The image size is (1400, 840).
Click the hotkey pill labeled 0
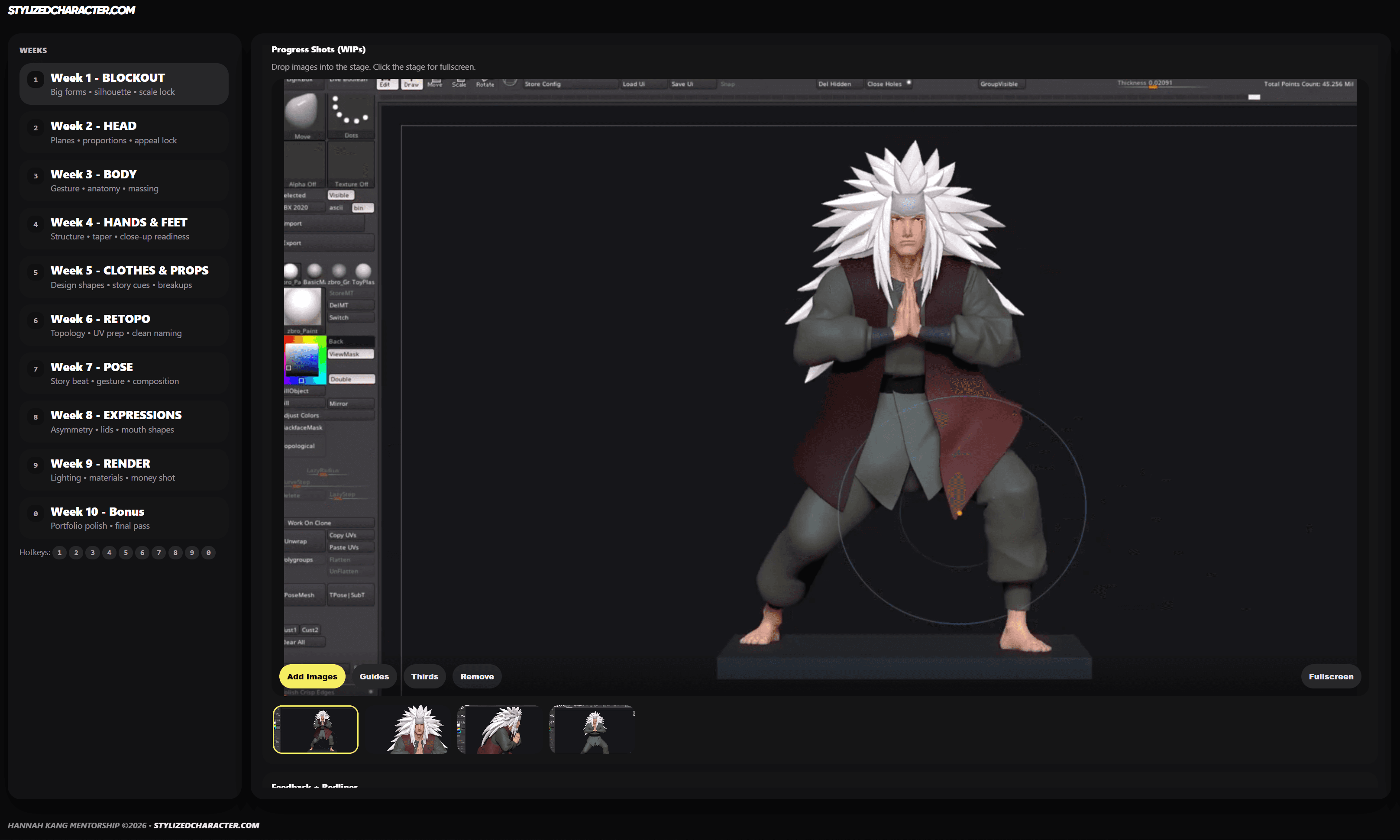coord(208,552)
